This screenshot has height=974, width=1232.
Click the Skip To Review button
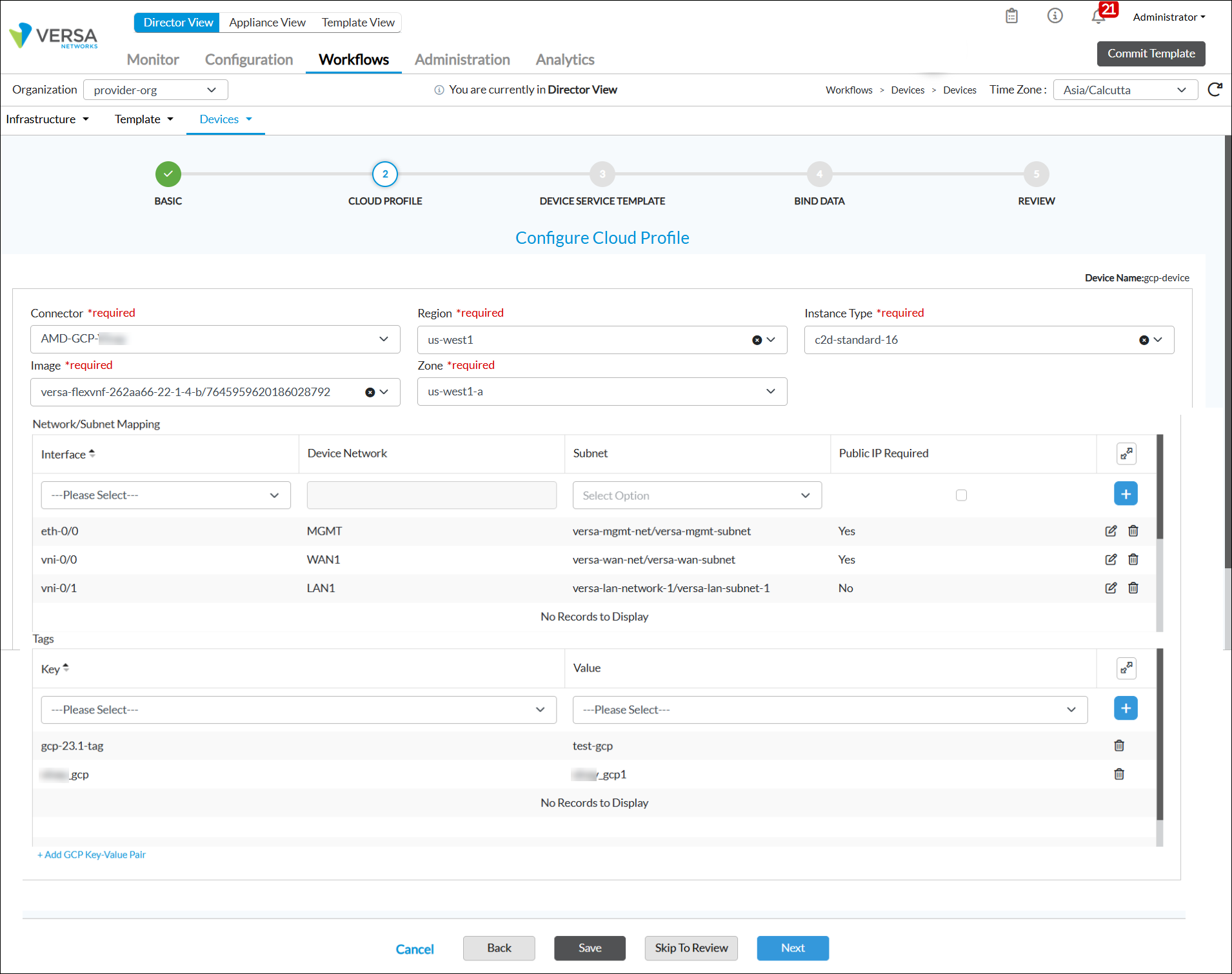(x=691, y=948)
